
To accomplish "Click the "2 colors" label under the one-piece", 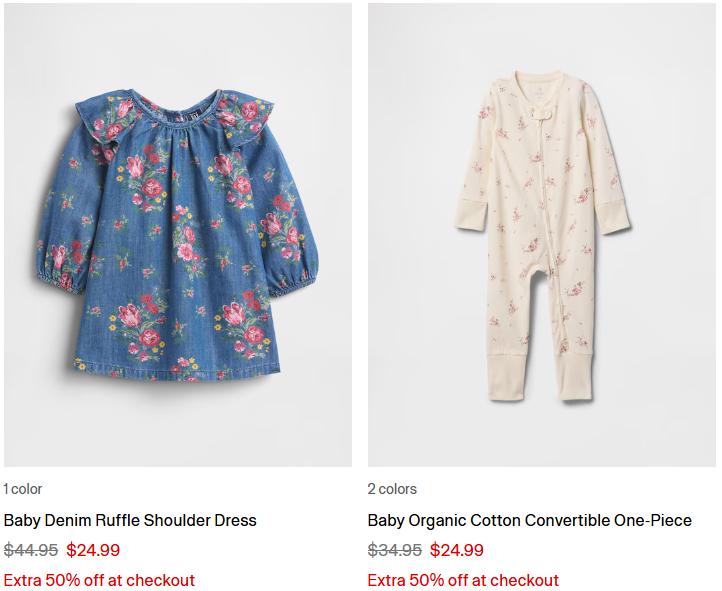I will [x=392, y=489].
